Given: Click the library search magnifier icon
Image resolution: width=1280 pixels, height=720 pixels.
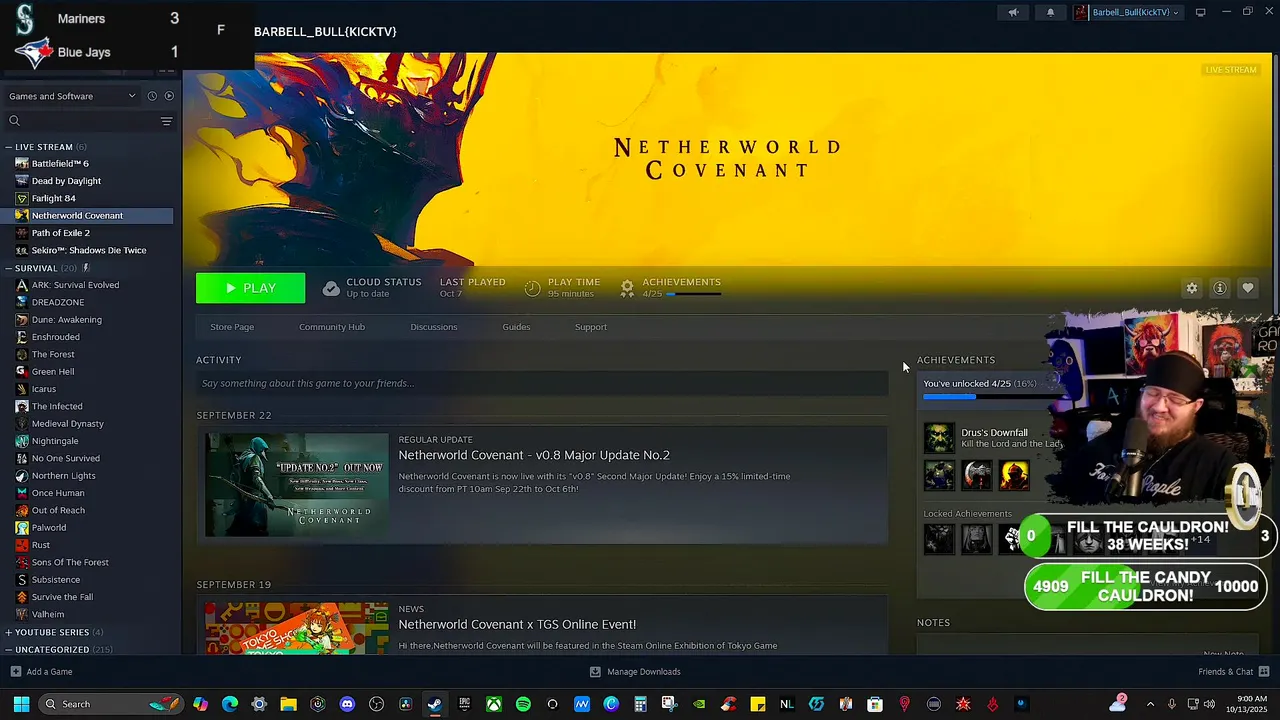Looking at the screenshot, I should (14, 121).
